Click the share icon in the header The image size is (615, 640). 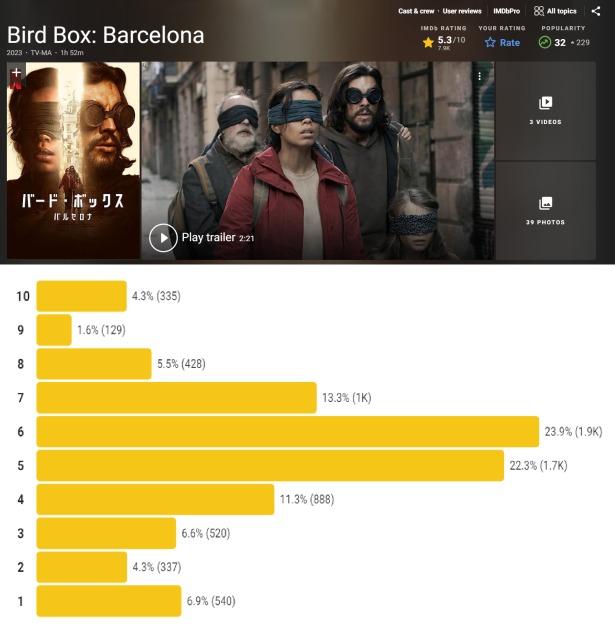coord(596,11)
